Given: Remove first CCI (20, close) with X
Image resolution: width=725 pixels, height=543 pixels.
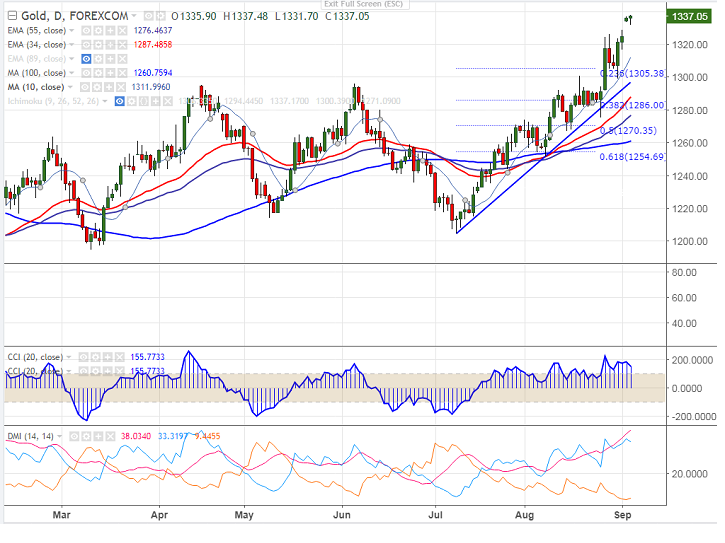Looking at the screenshot, I should pyautogui.click(x=119, y=357).
